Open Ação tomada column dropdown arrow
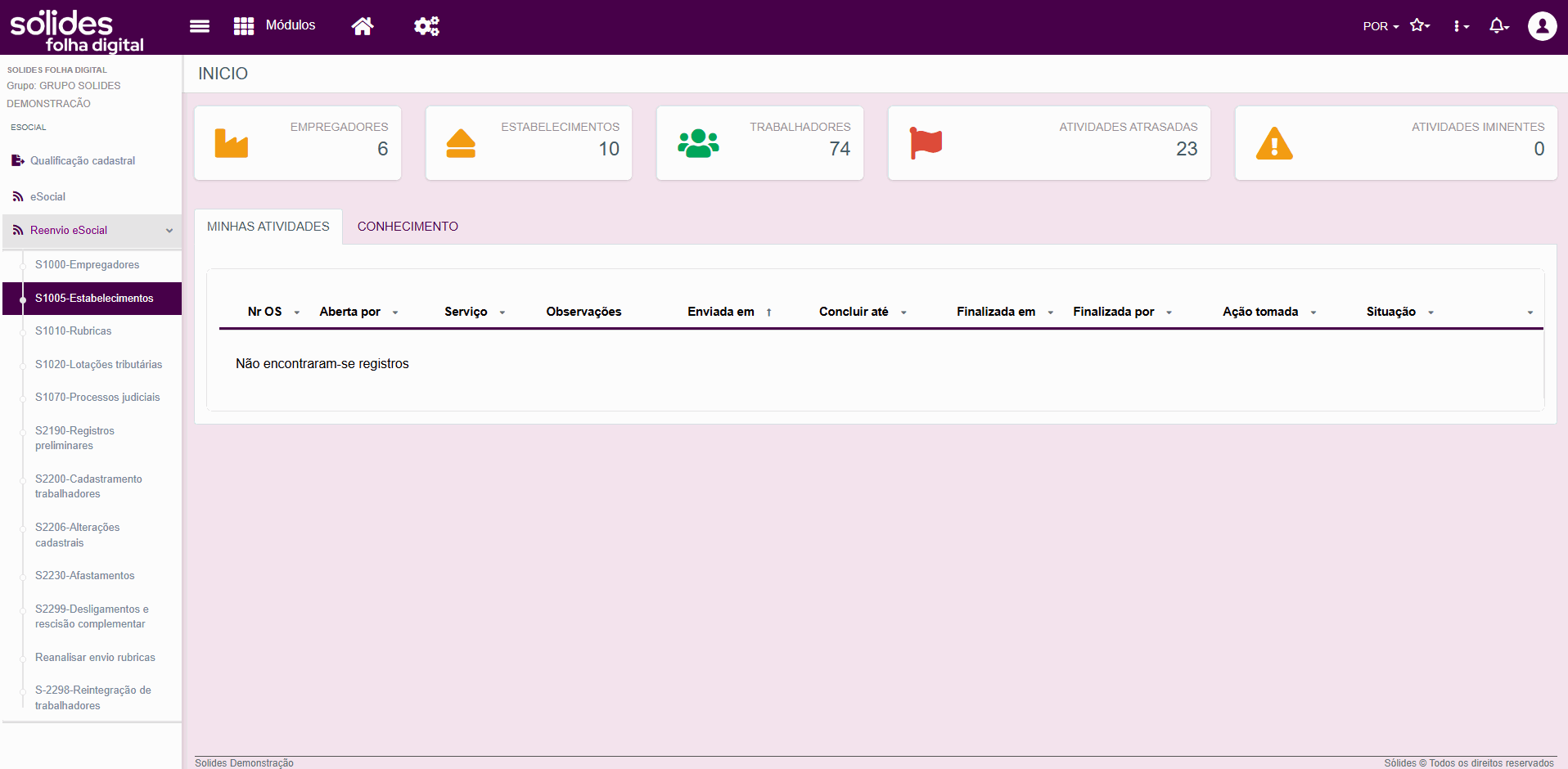Image resolution: width=1568 pixels, height=769 pixels. 1313,313
